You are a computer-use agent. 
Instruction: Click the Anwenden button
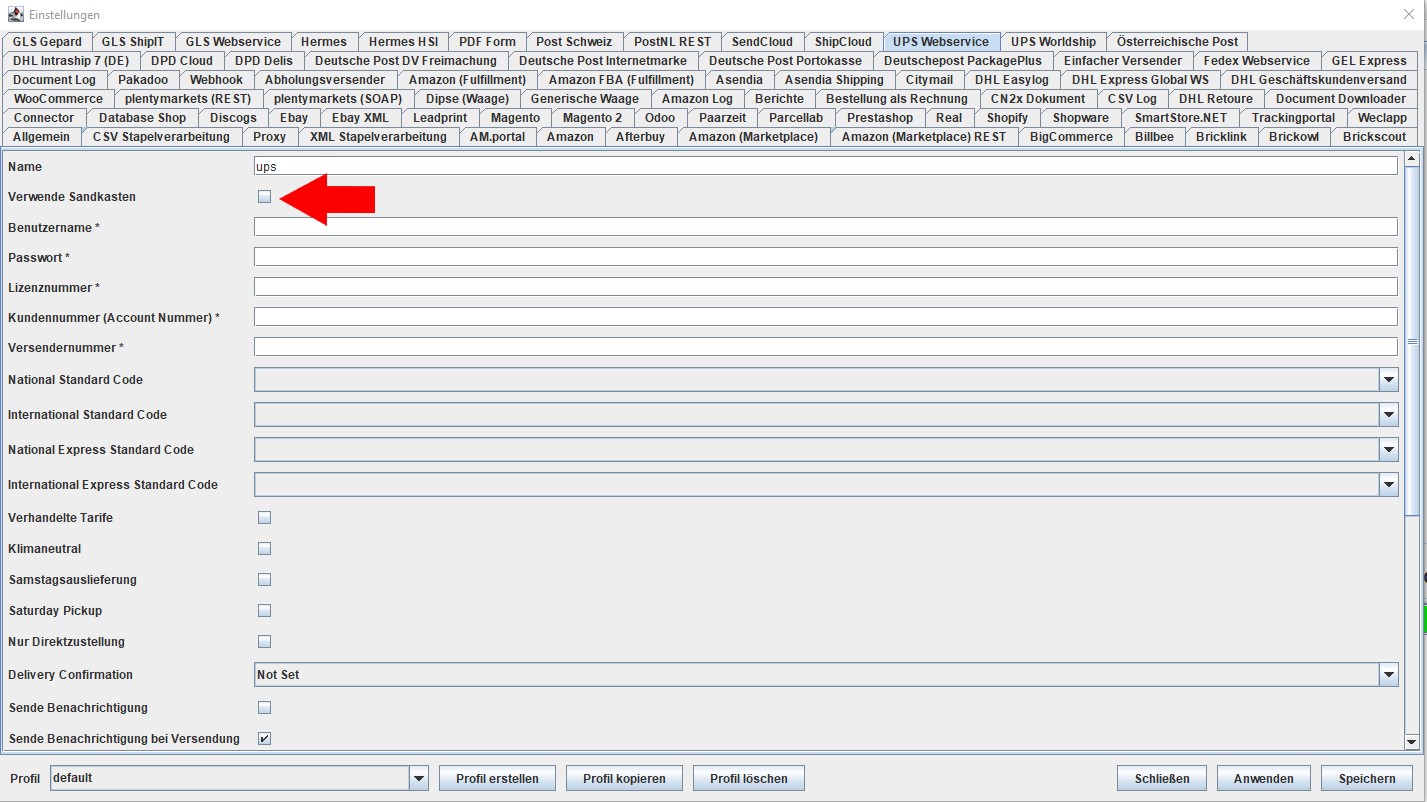[1264, 779]
